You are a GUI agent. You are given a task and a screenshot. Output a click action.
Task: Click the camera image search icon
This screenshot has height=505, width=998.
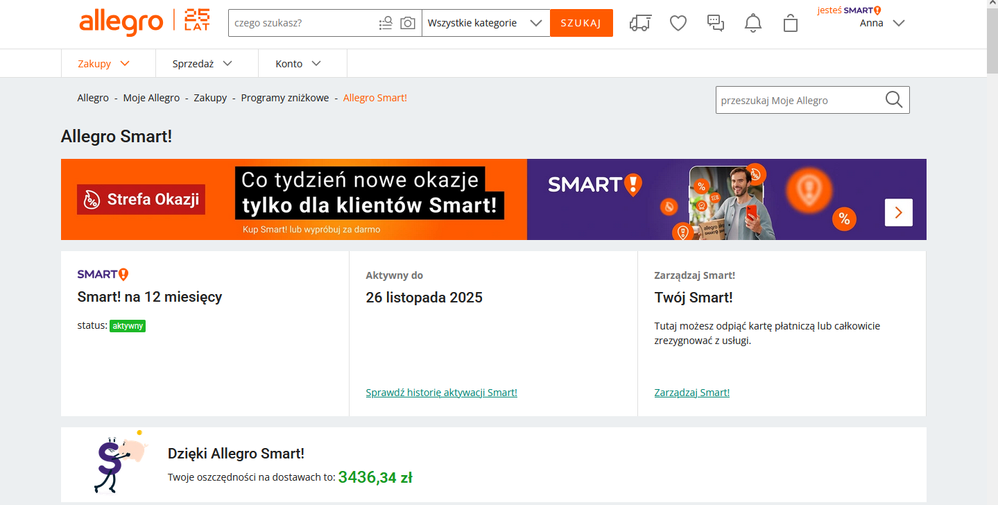pyautogui.click(x=407, y=24)
